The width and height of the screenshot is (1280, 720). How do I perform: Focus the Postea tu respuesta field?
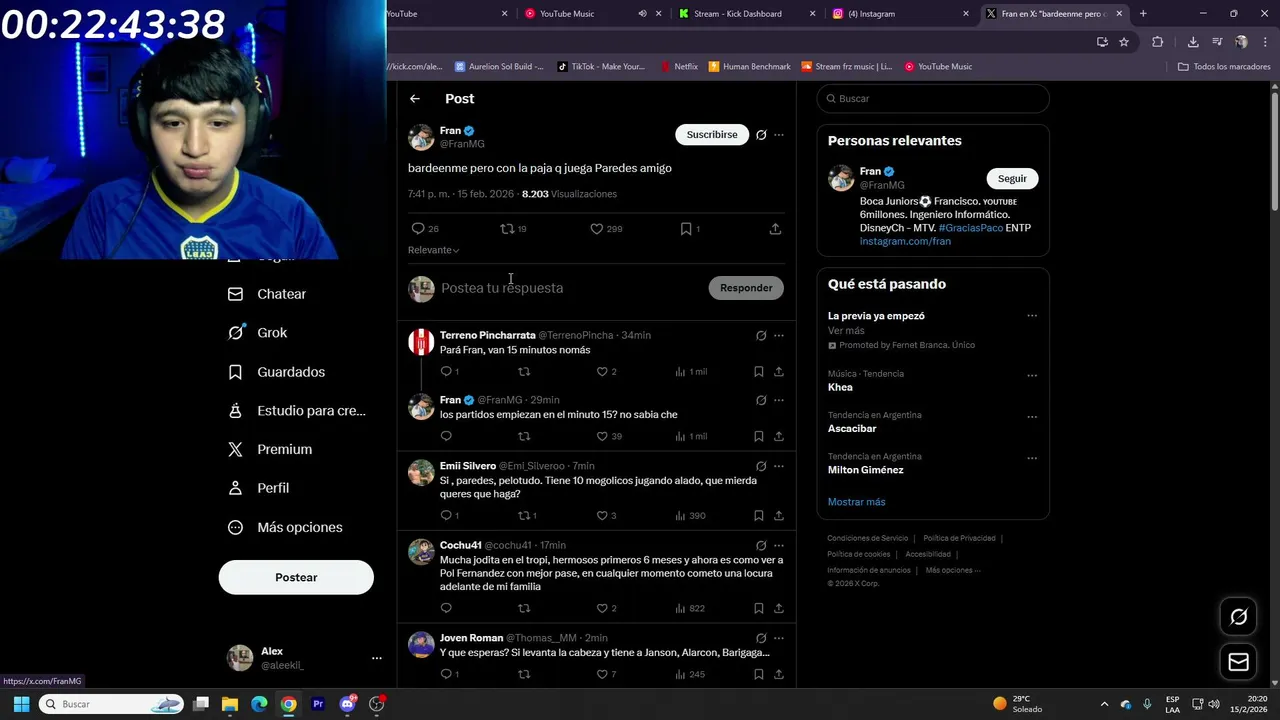click(570, 288)
